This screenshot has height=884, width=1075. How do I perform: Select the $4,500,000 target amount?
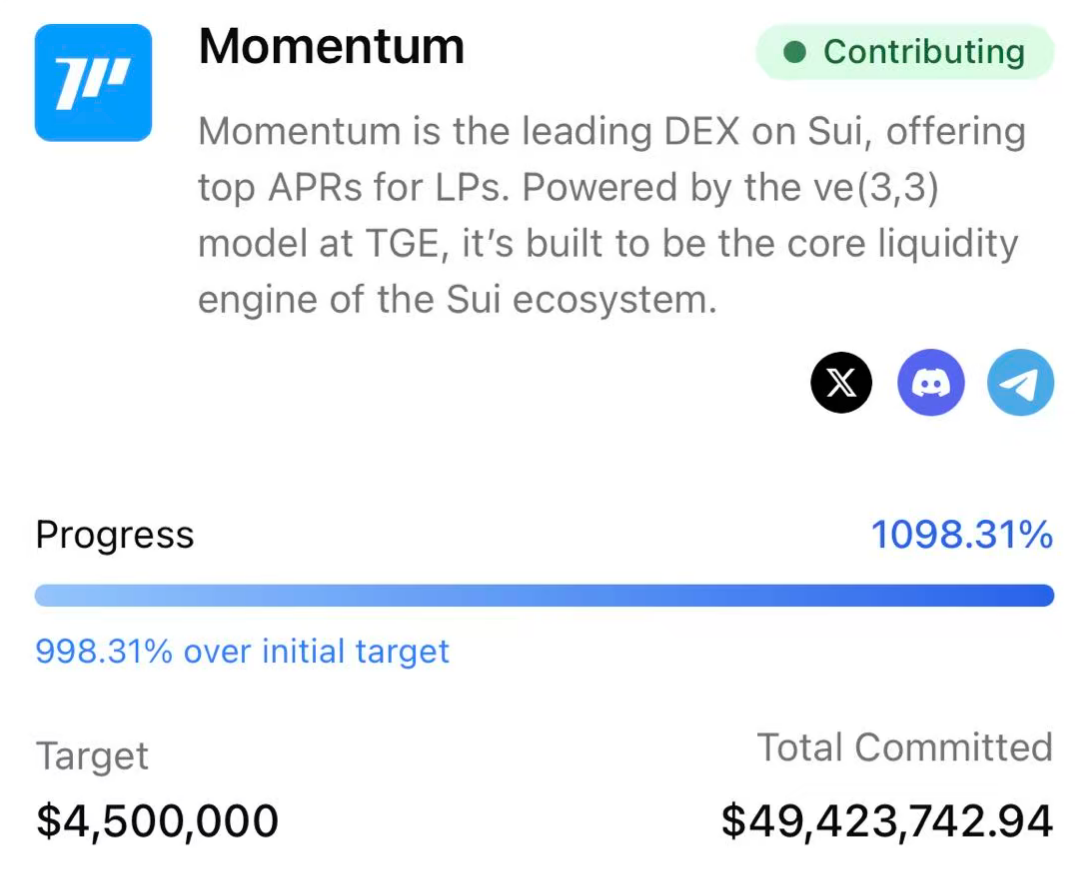click(157, 821)
